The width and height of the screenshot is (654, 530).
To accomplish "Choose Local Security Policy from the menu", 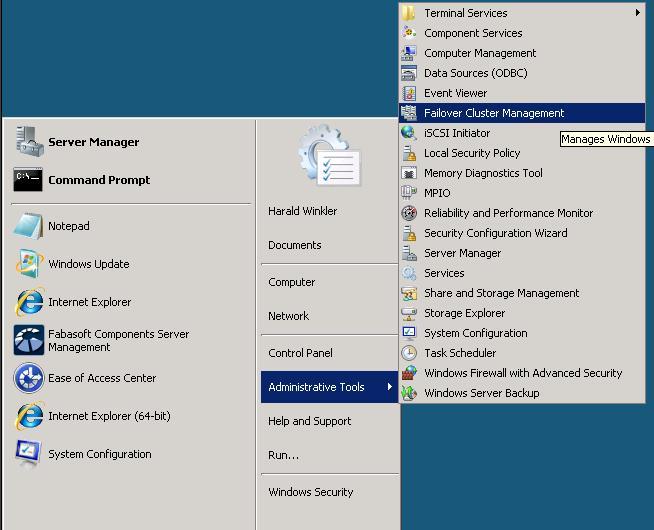I will (x=472, y=153).
